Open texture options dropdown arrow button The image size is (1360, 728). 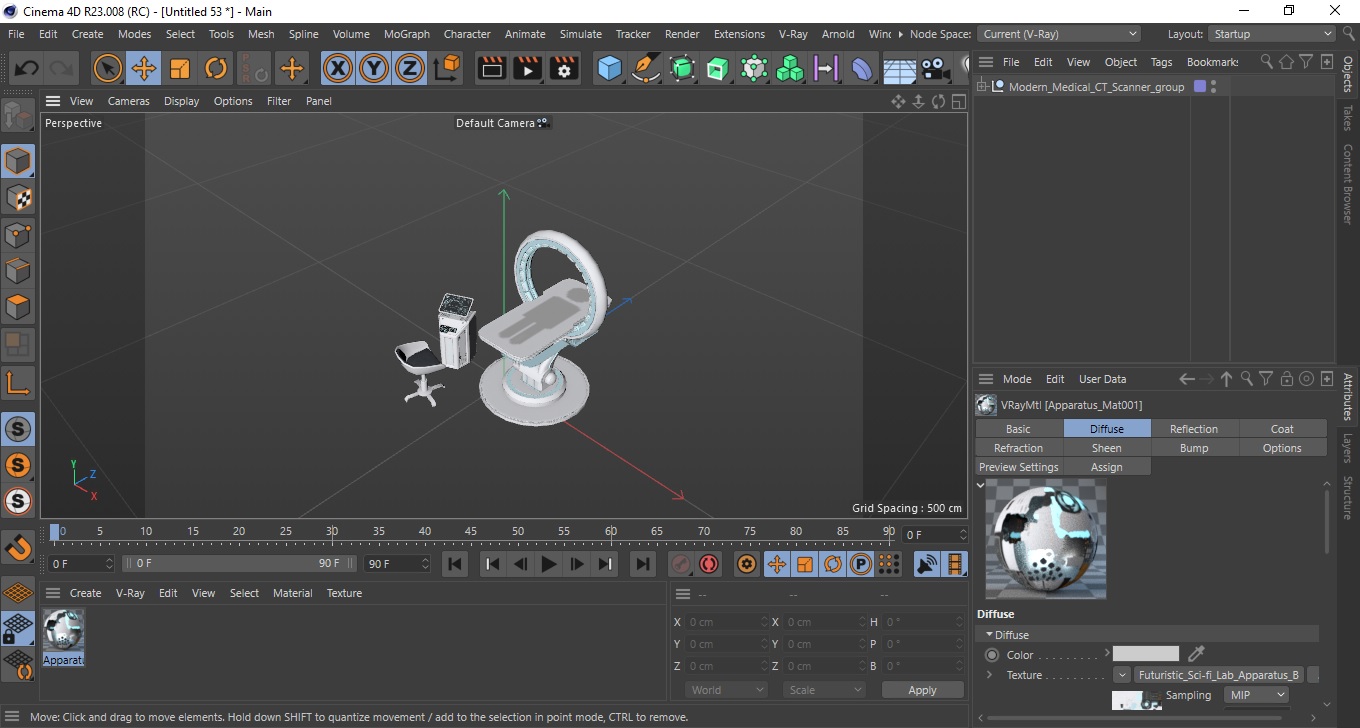(1121, 675)
